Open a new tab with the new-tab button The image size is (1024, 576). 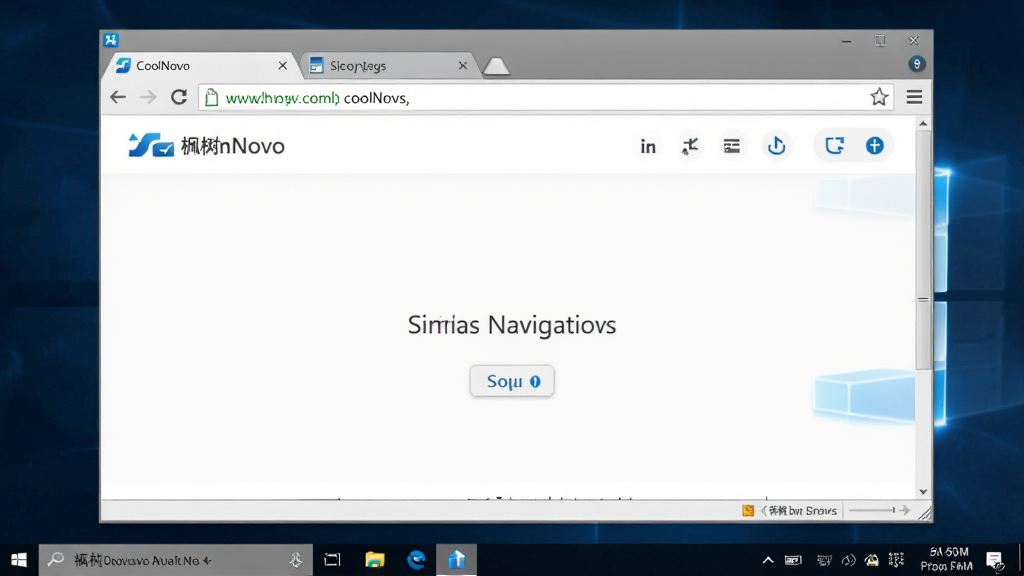click(x=496, y=66)
